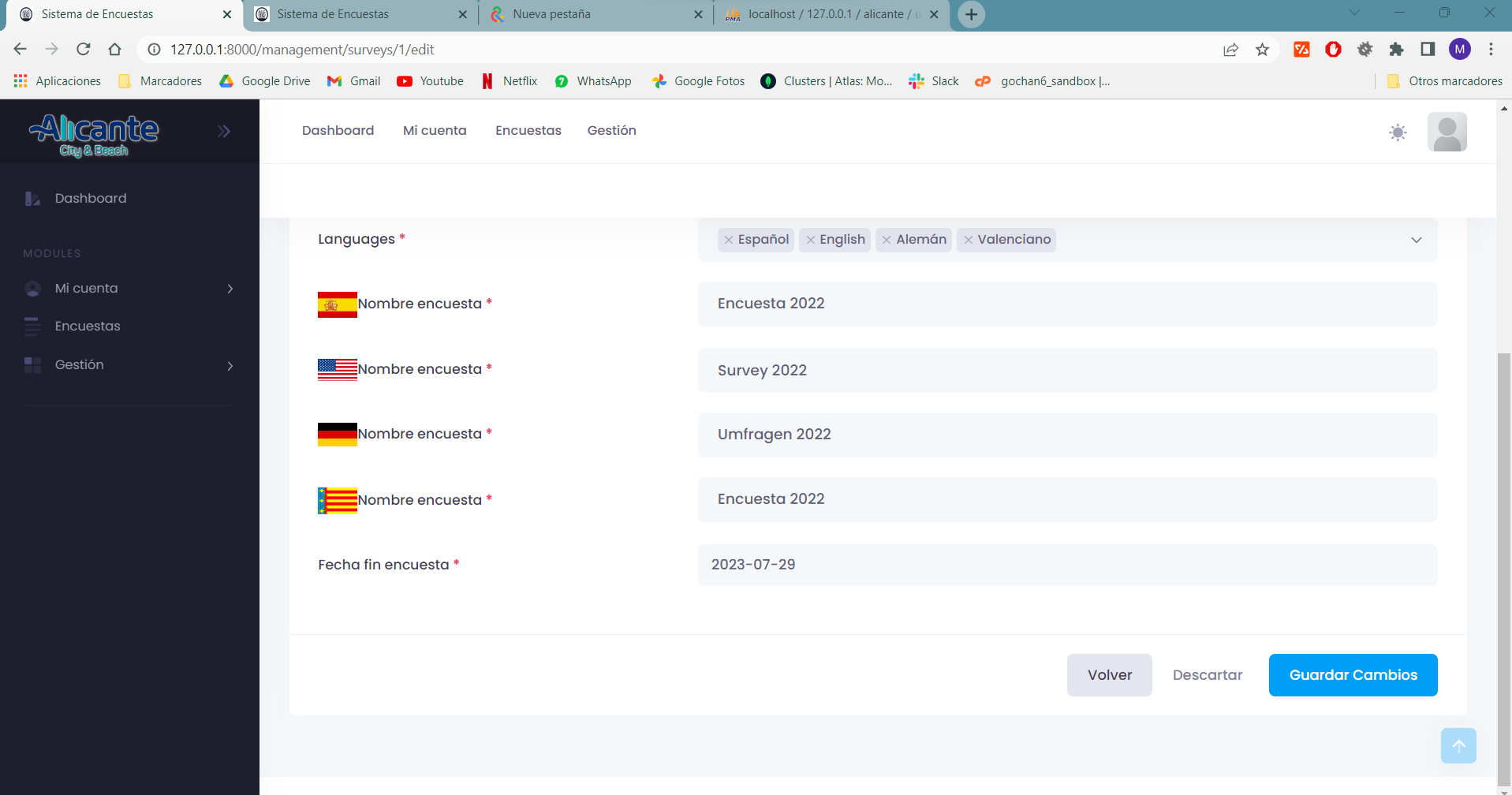
Task: Bookmark page with star icon
Action: pos(1262,50)
